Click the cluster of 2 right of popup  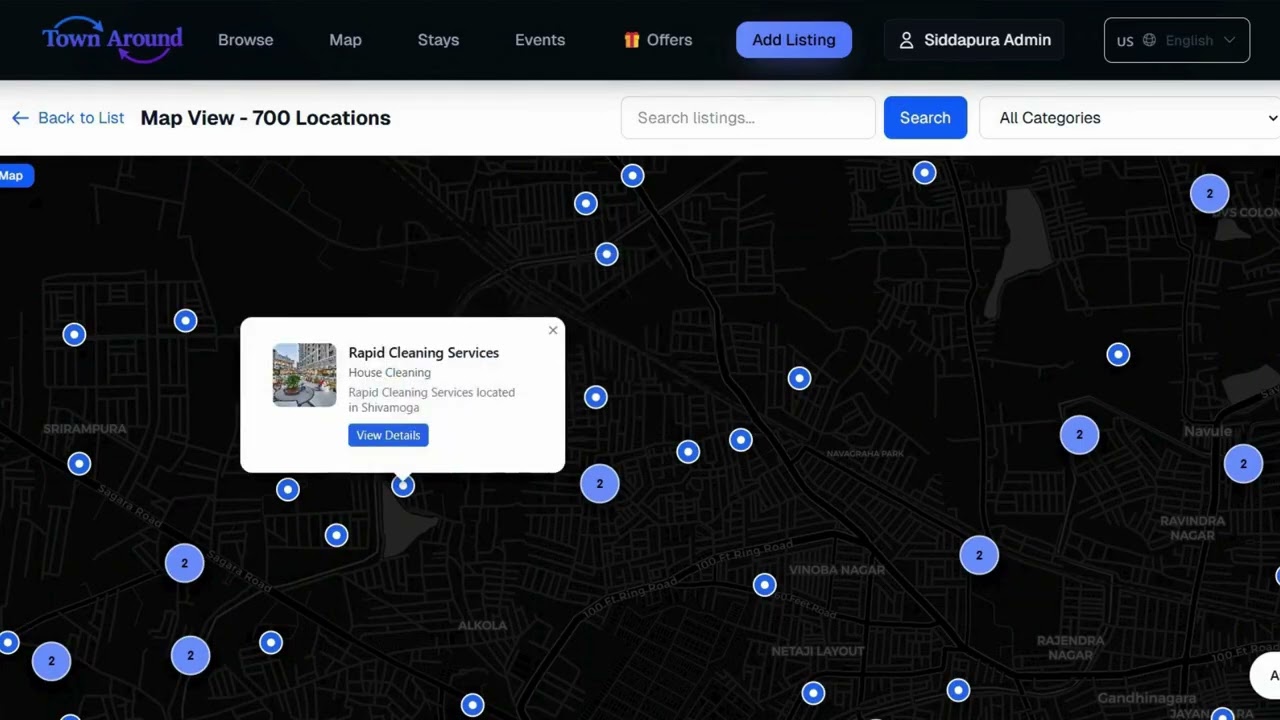[600, 484]
